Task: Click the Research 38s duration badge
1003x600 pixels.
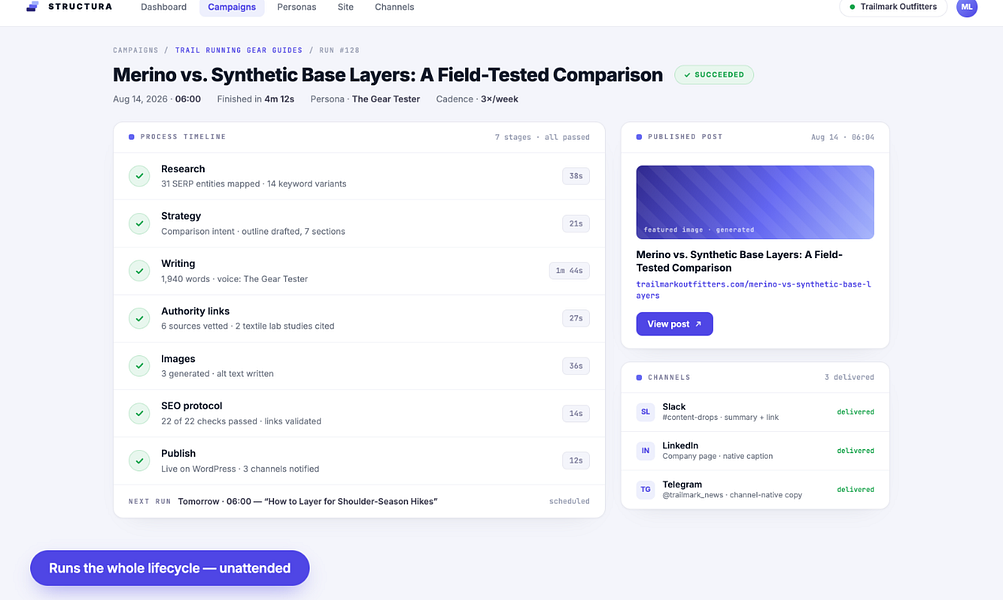Action: pyautogui.click(x=576, y=176)
